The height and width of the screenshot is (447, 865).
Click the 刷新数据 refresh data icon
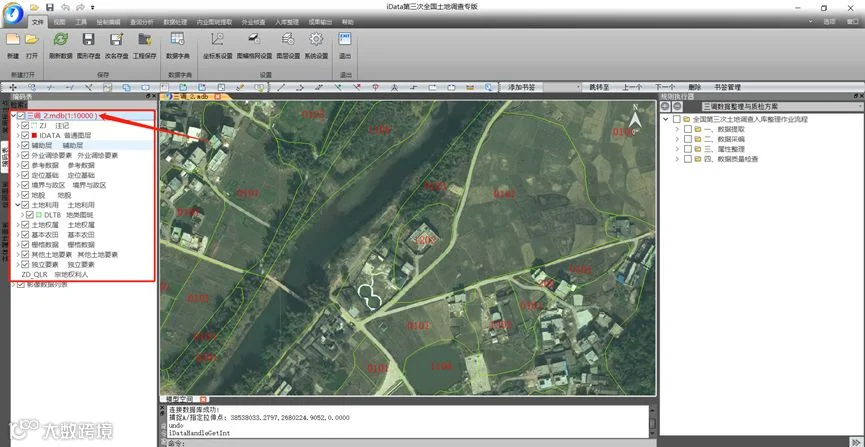tap(61, 40)
